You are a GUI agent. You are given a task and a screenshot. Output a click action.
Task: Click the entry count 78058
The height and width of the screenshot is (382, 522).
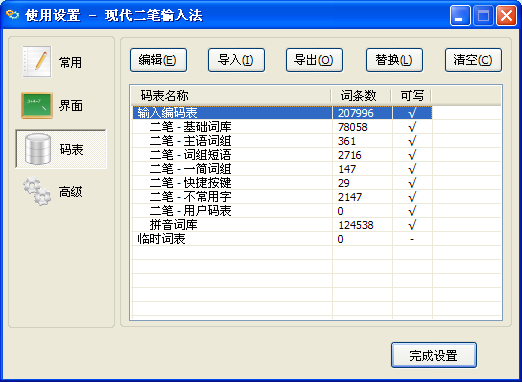click(353, 127)
